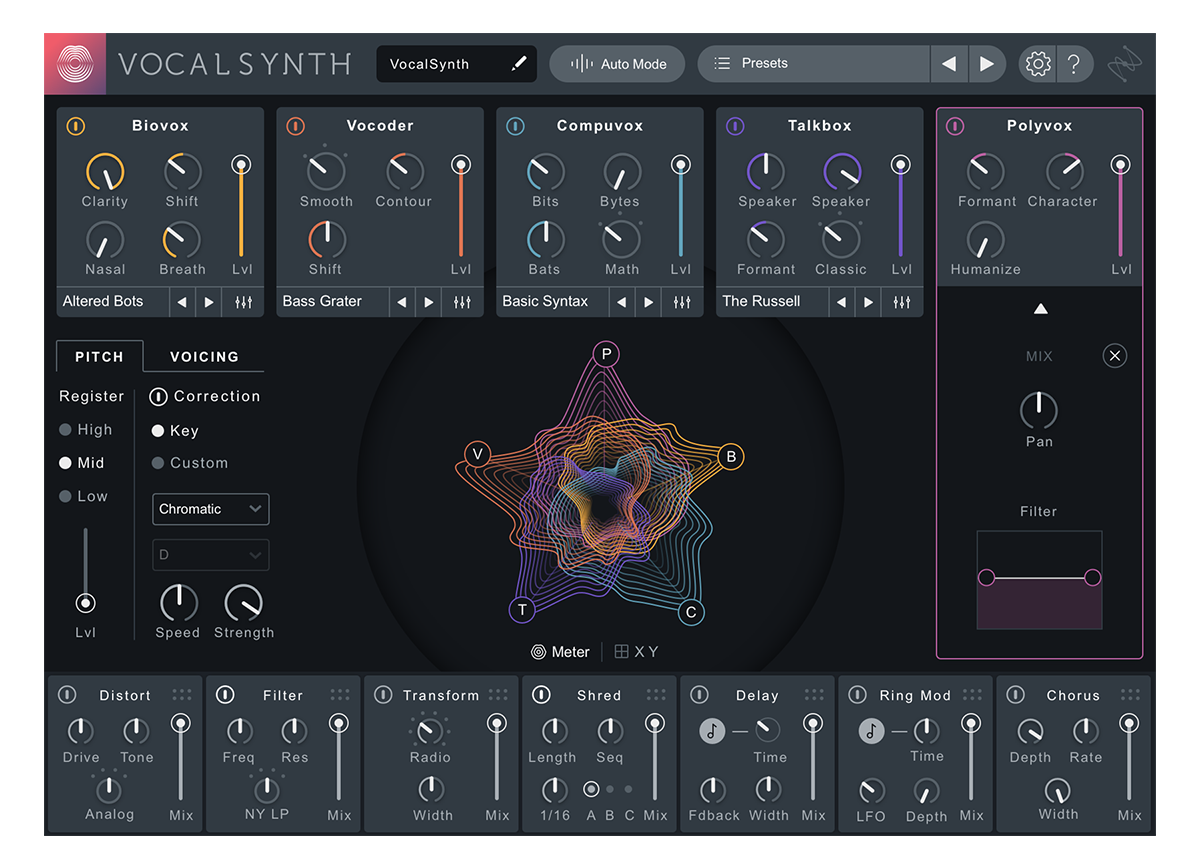Switch to the PITCH tab
This screenshot has height=867, width=1200.
pos(100,357)
